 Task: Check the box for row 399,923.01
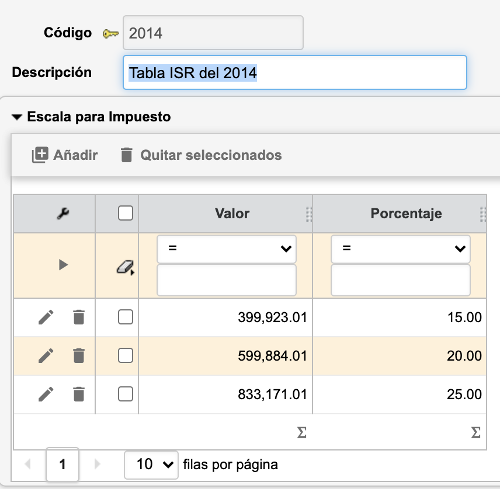125,317
